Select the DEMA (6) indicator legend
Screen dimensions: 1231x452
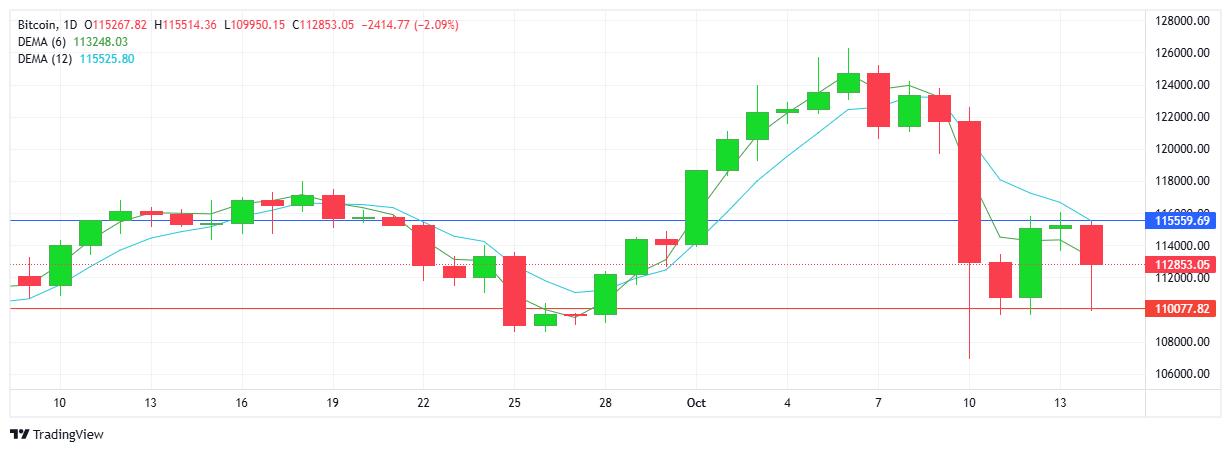point(46,41)
